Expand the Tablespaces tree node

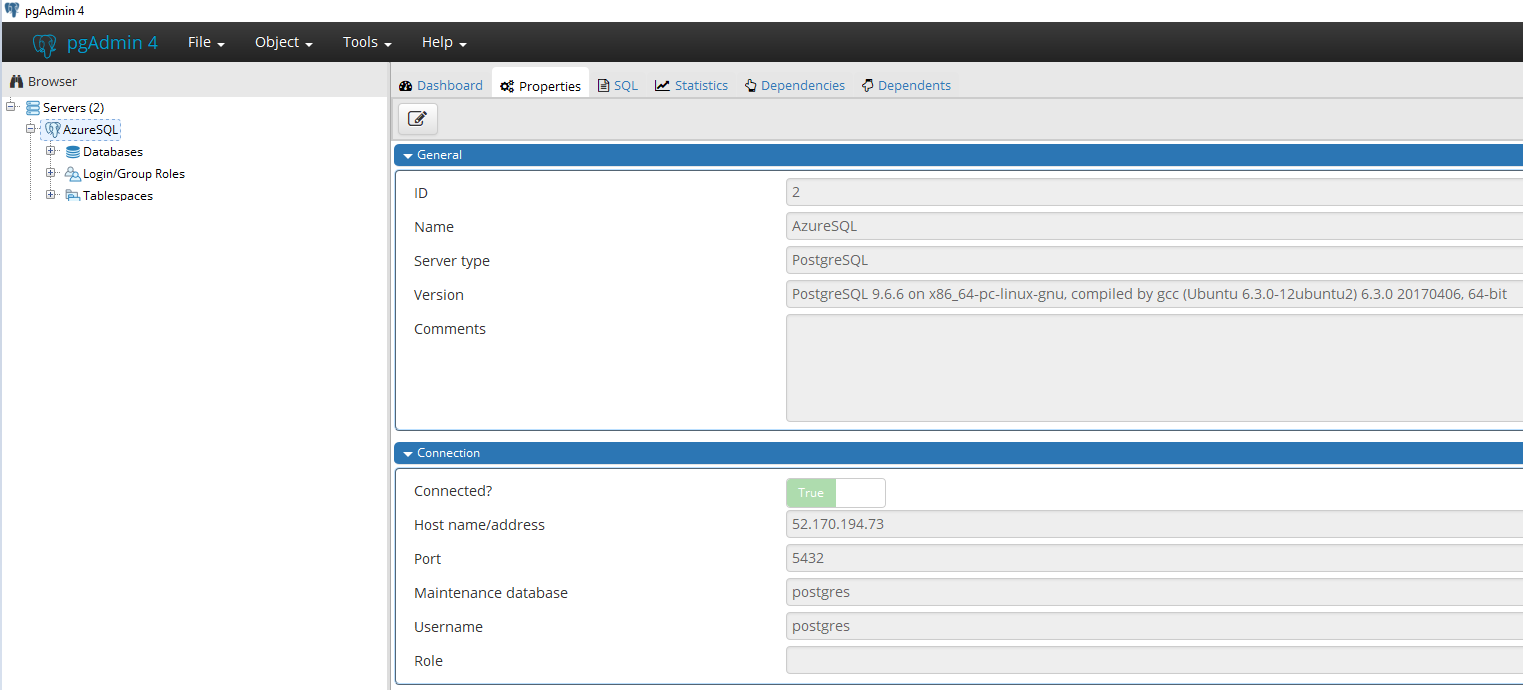[x=51, y=195]
